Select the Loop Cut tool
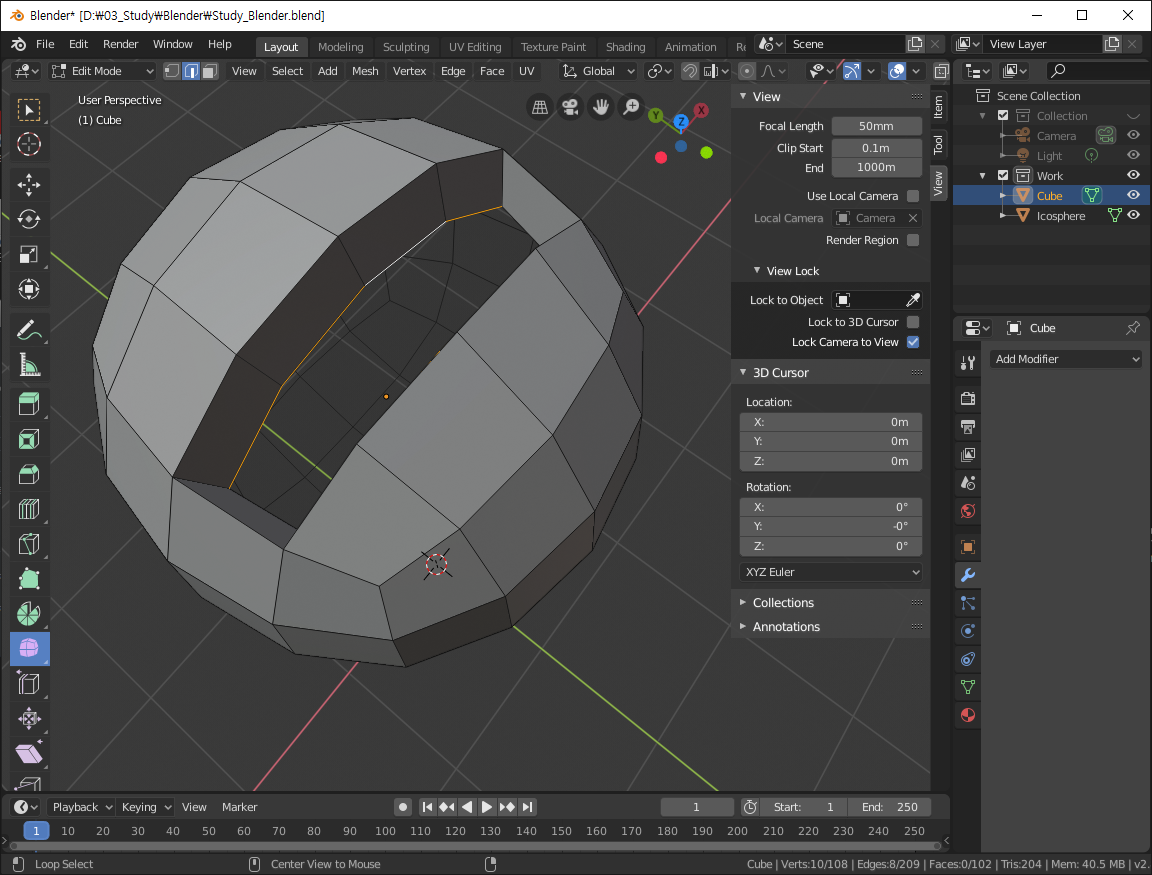Image resolution: width=1152 pixels, height=875 pixels. pos(29,508)
